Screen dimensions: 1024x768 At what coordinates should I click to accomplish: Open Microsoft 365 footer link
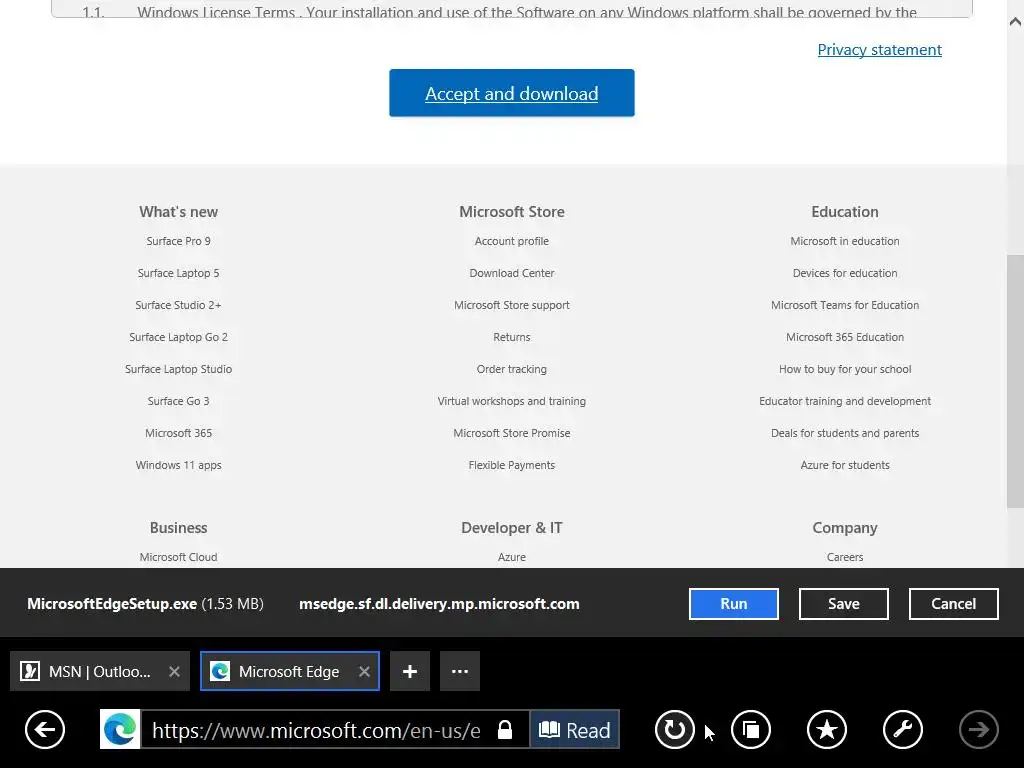click(178, 433)
